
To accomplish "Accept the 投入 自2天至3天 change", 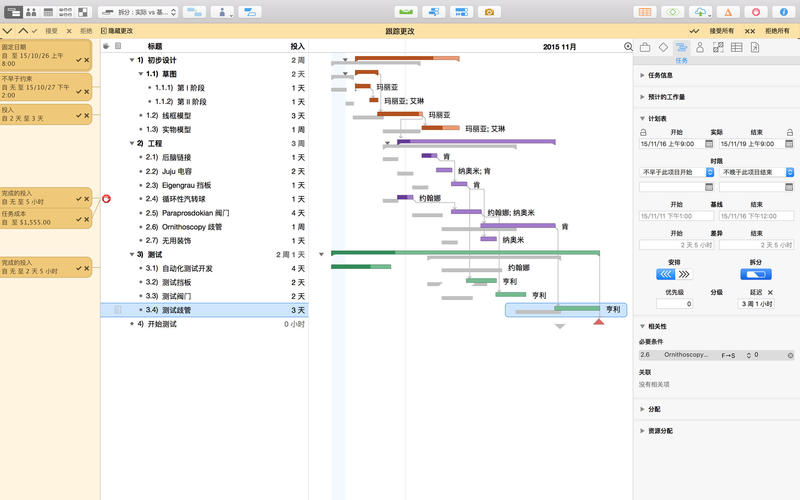I will pos(79,115).
